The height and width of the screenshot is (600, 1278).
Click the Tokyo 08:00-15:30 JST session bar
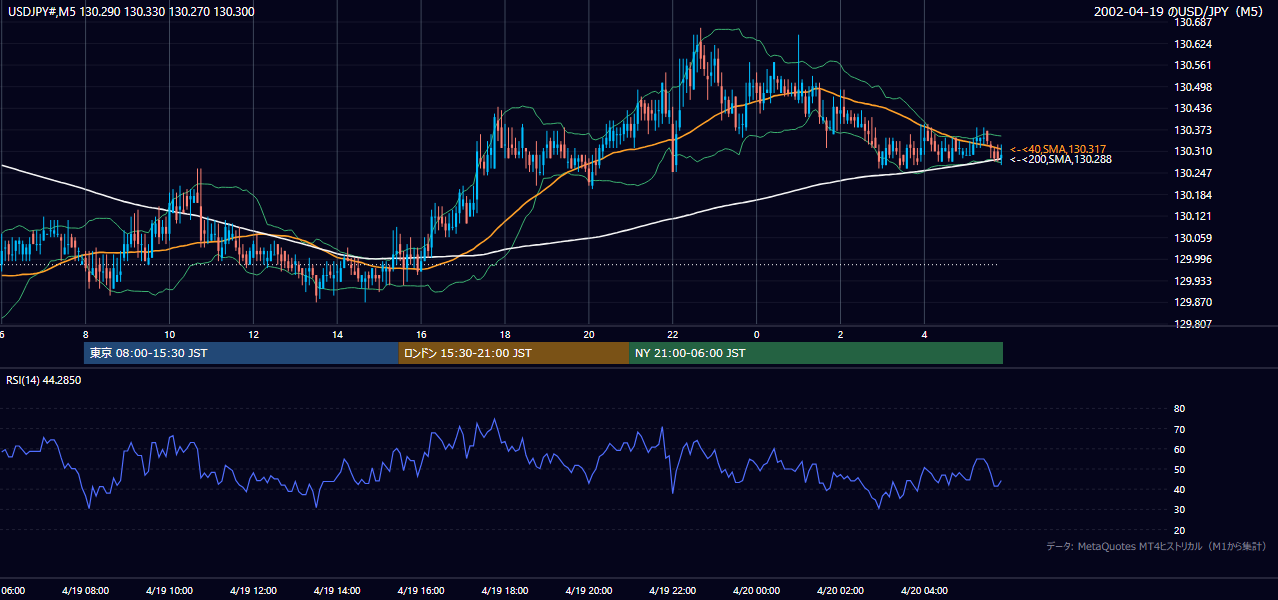[241, 353]
